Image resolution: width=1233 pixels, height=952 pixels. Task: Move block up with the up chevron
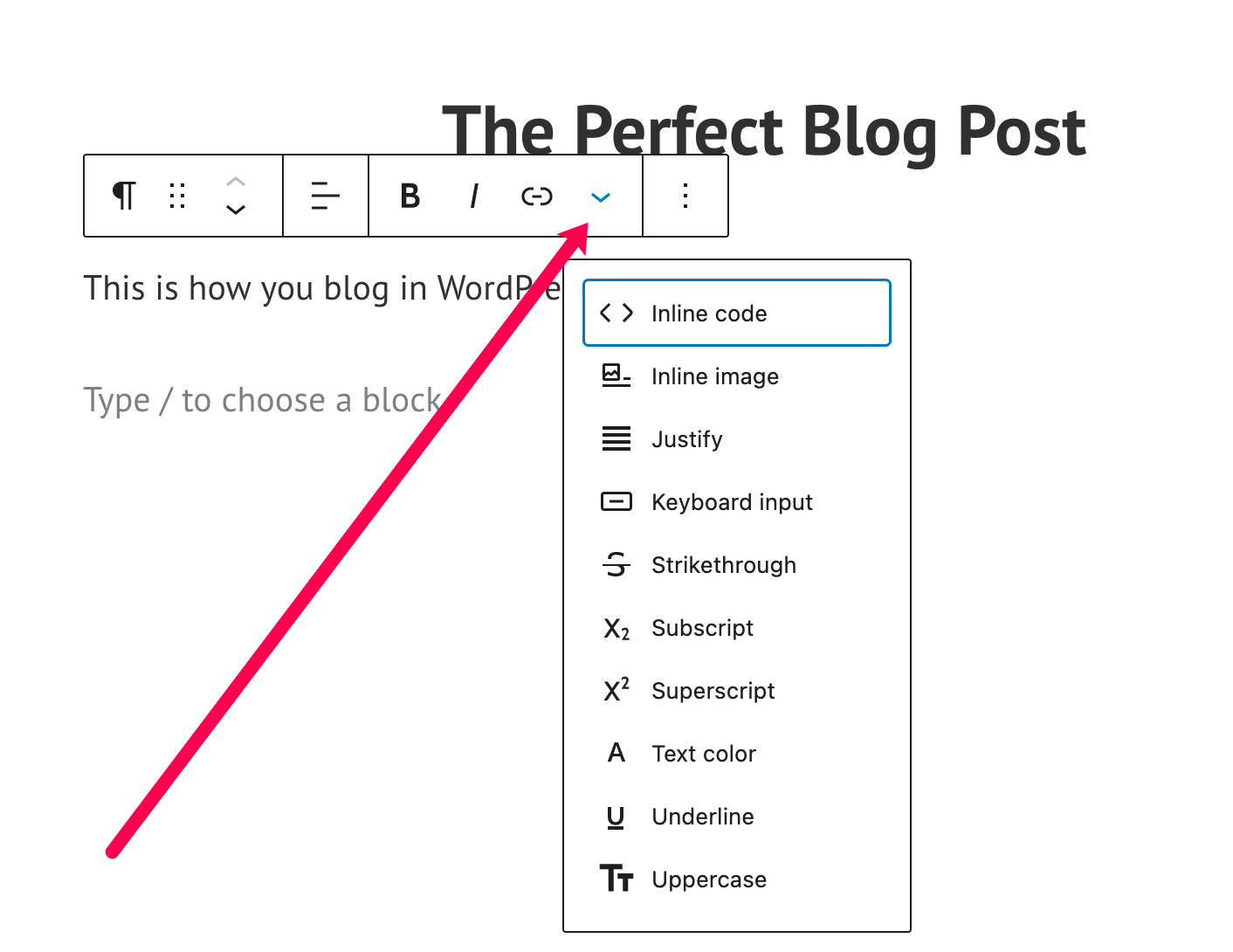tap(236, 182)
